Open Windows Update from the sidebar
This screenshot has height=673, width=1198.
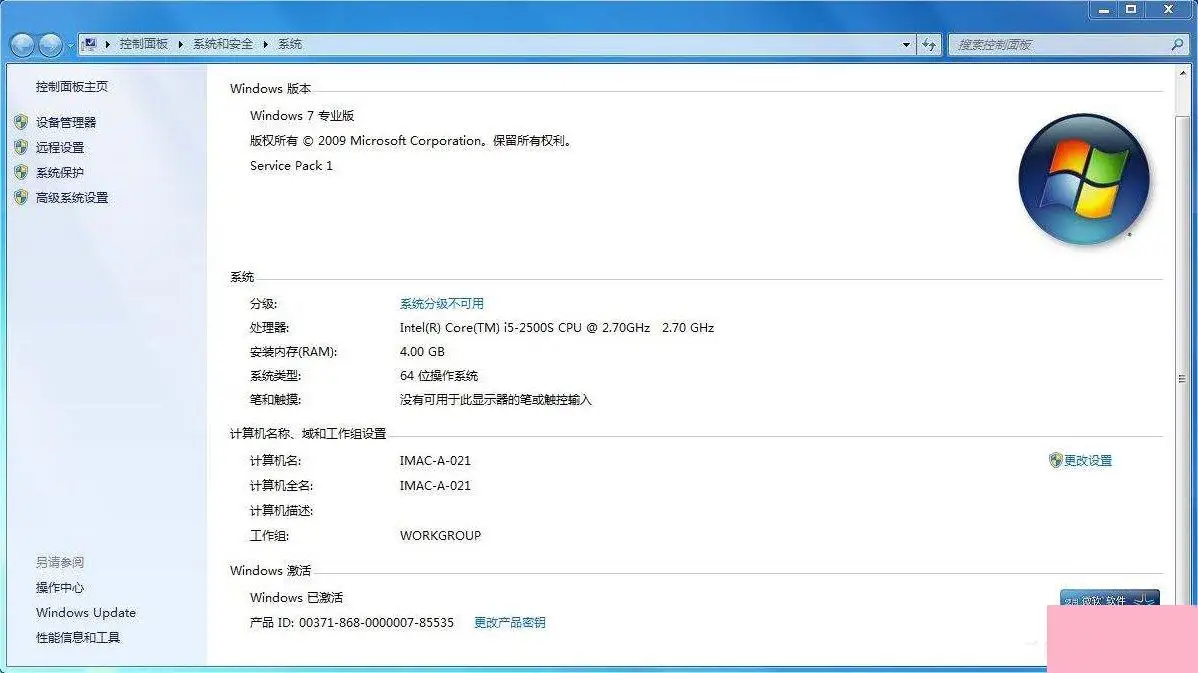pyautogui.click(x=85, y=612)
